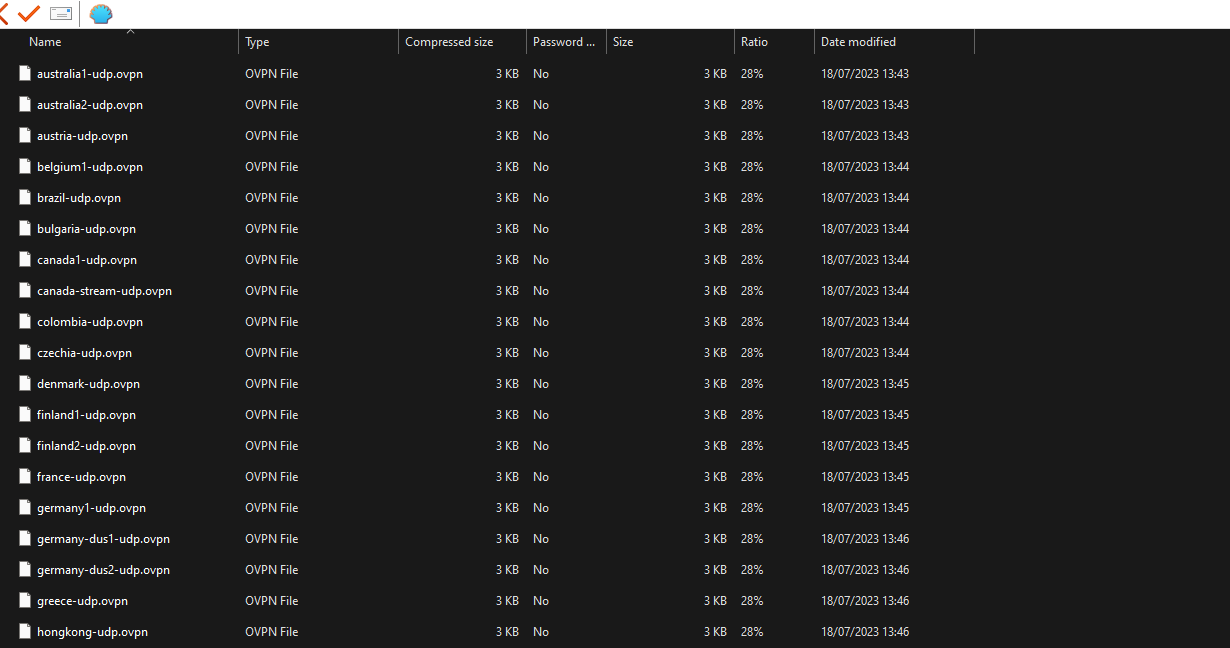Click the file icon beside australia1-udp.ovpn
The height and width of the screenshot is (648, 1230).
tap(24, 73)
